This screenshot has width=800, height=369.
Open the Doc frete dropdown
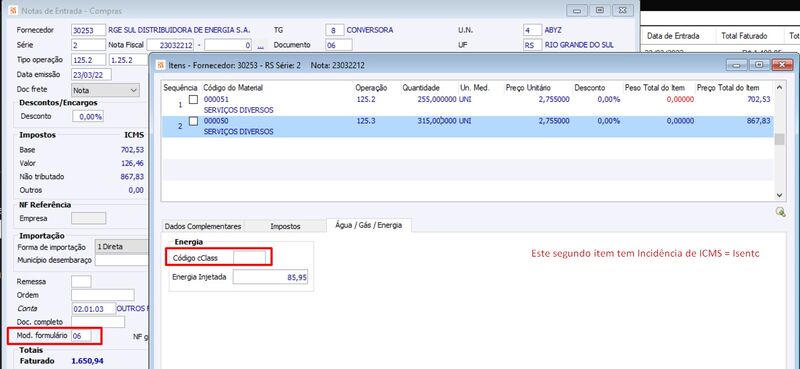105,90
